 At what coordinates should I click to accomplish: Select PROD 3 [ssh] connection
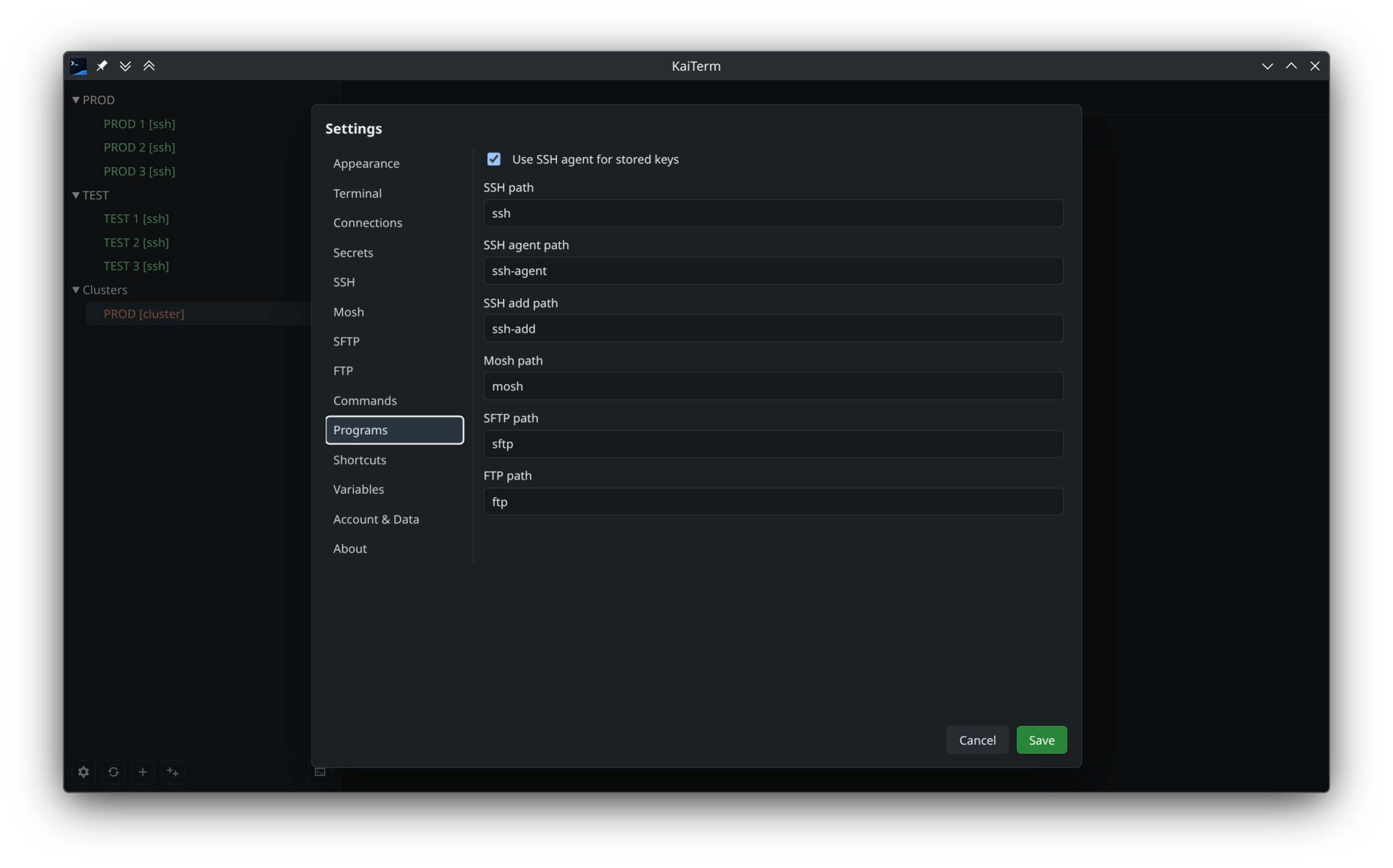(x=139, y=171)
